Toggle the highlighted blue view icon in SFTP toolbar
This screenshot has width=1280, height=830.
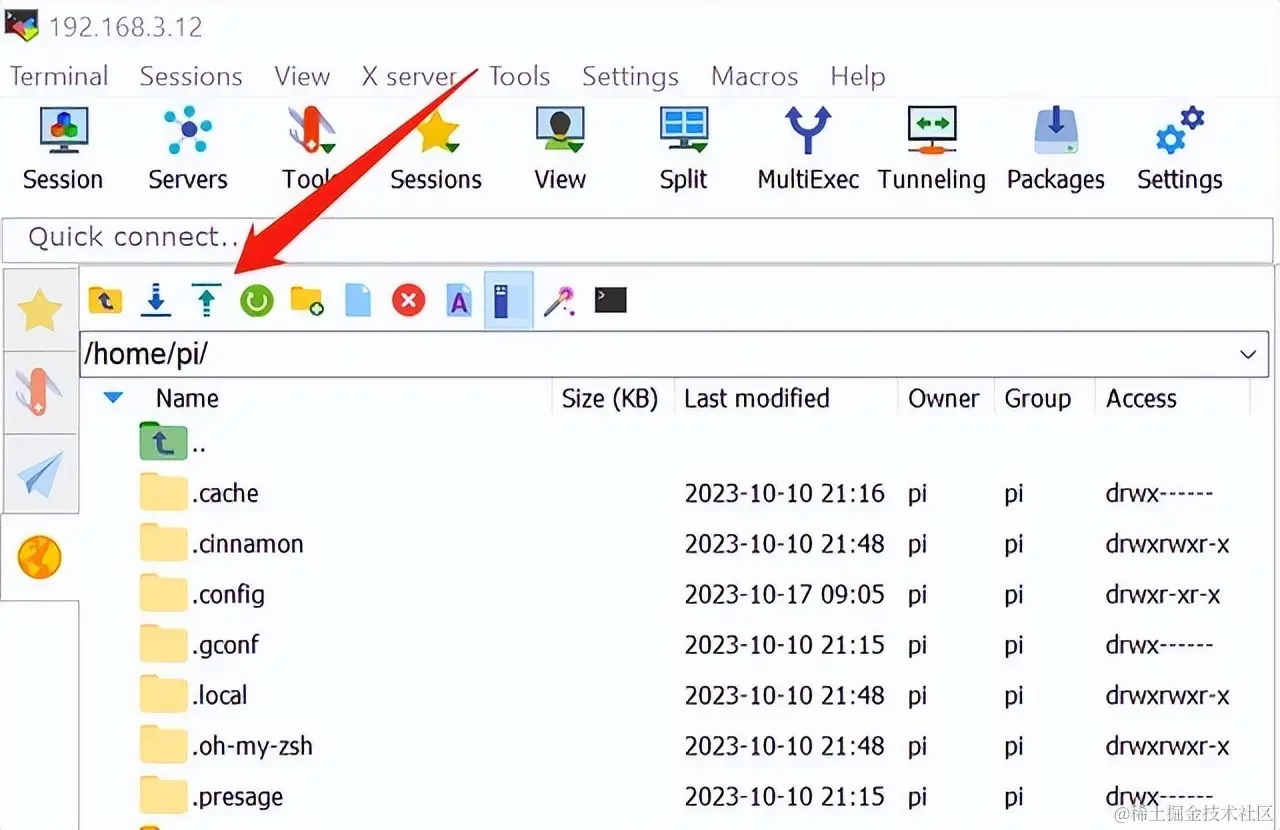[508, 300]
